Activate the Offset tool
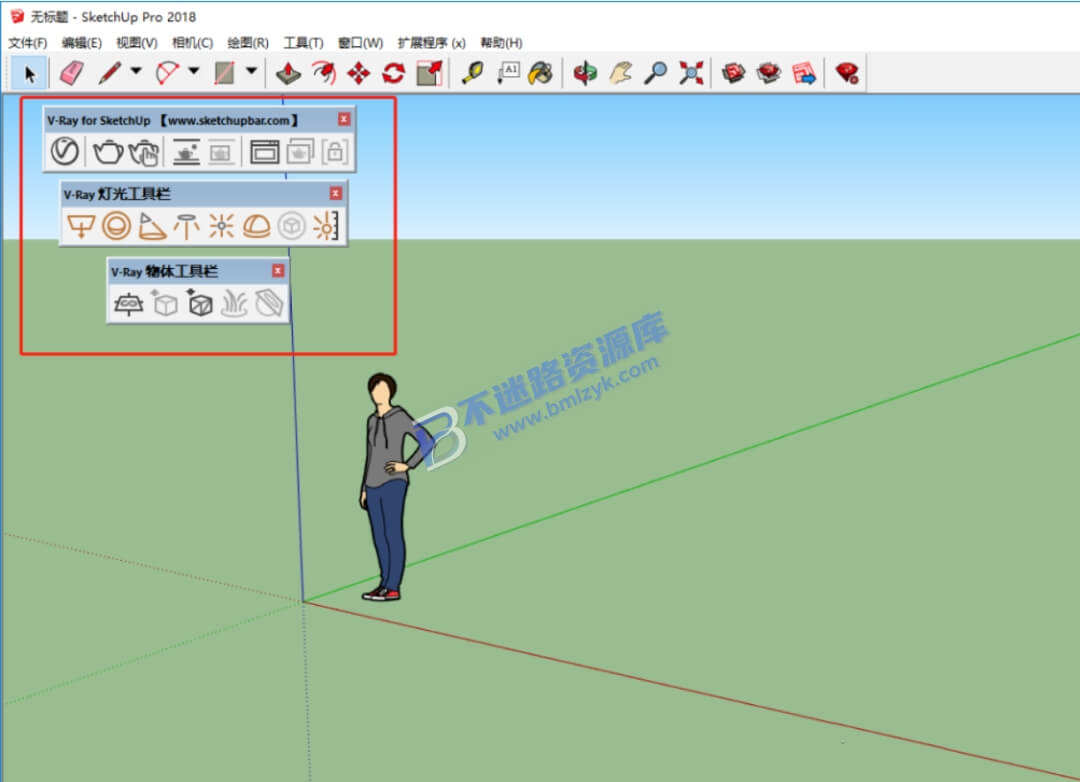This screenshot has width=1080, height=782. click(324, 73)
